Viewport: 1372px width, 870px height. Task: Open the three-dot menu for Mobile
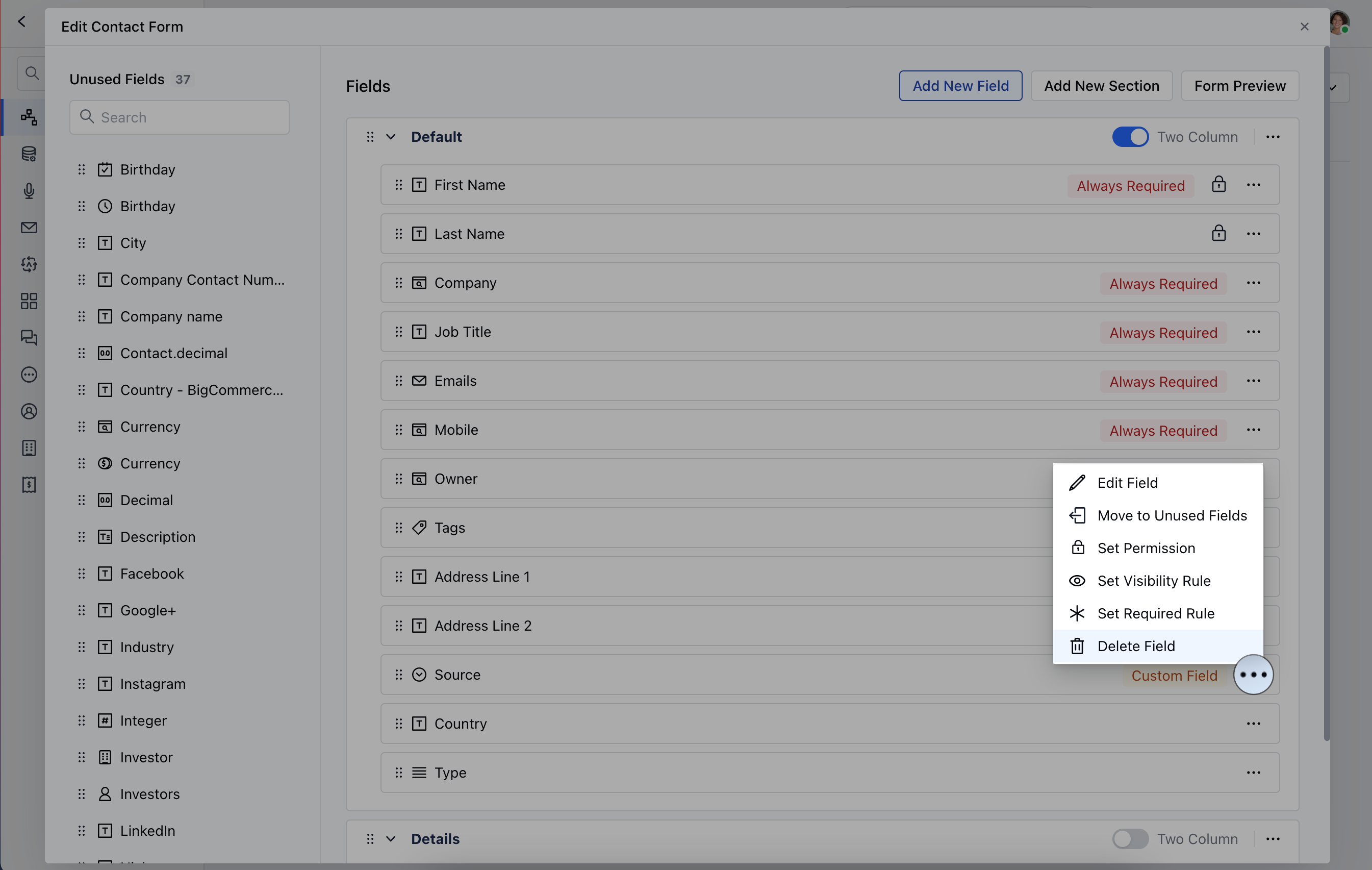click(x=1253, y=430)
